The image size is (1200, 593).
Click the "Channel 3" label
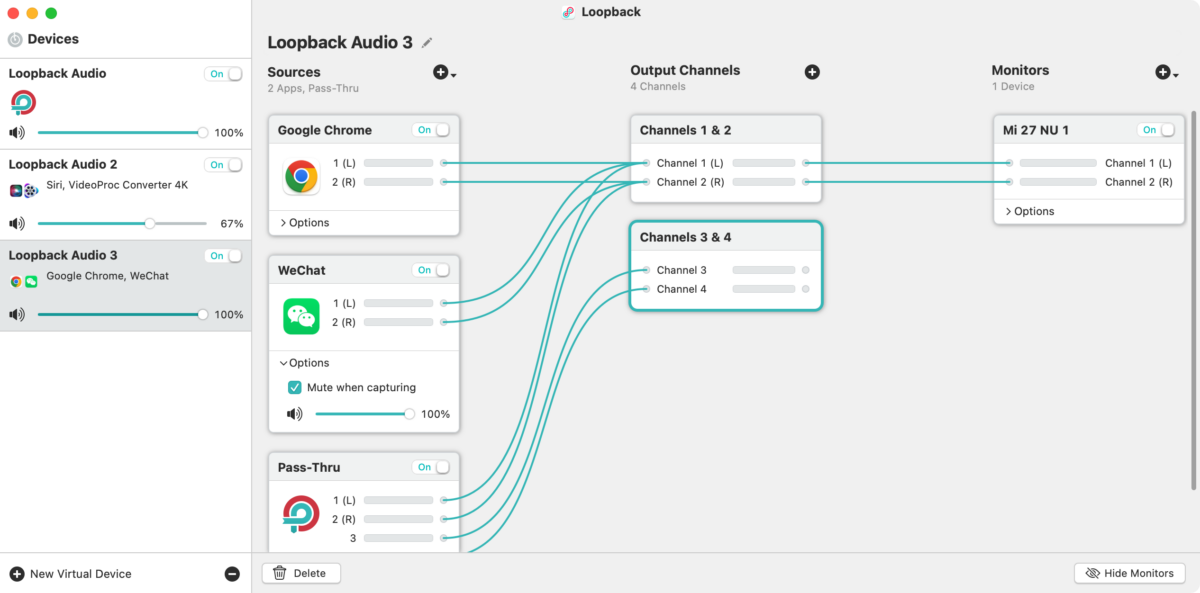(x=682, y=270)
